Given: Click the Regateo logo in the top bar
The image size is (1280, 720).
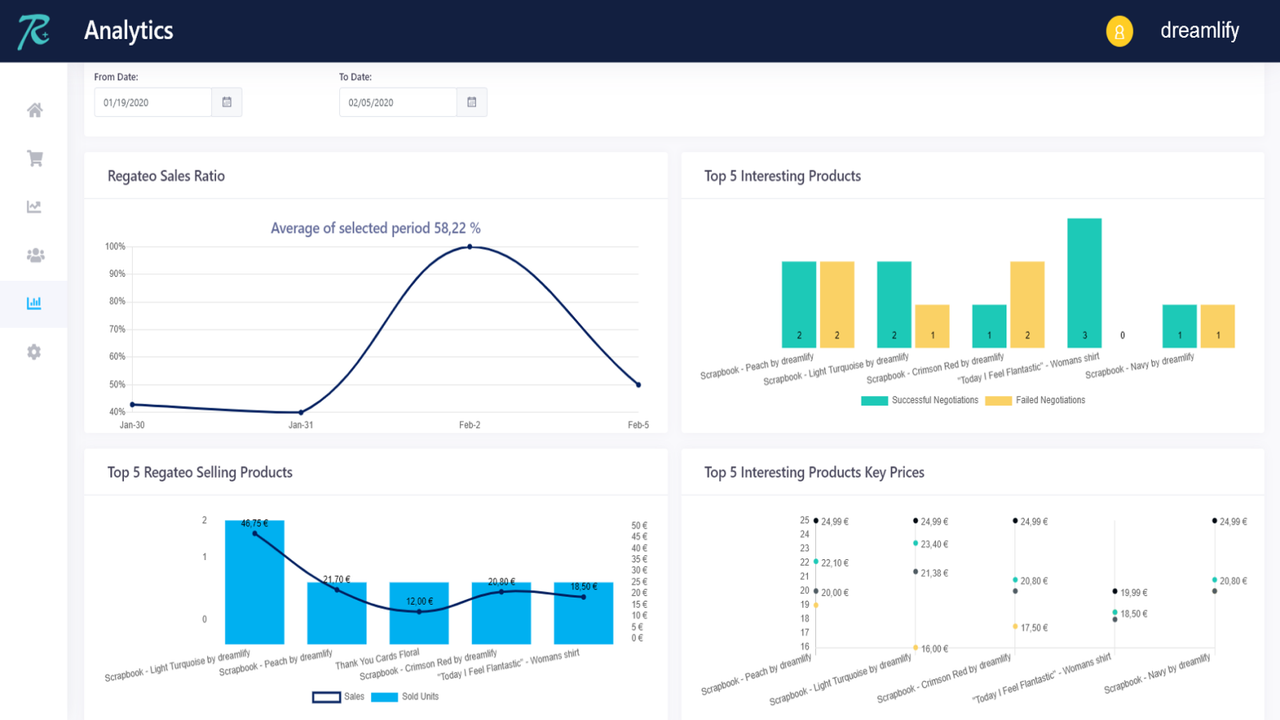Looking at the screenshot, I should 33,31.
